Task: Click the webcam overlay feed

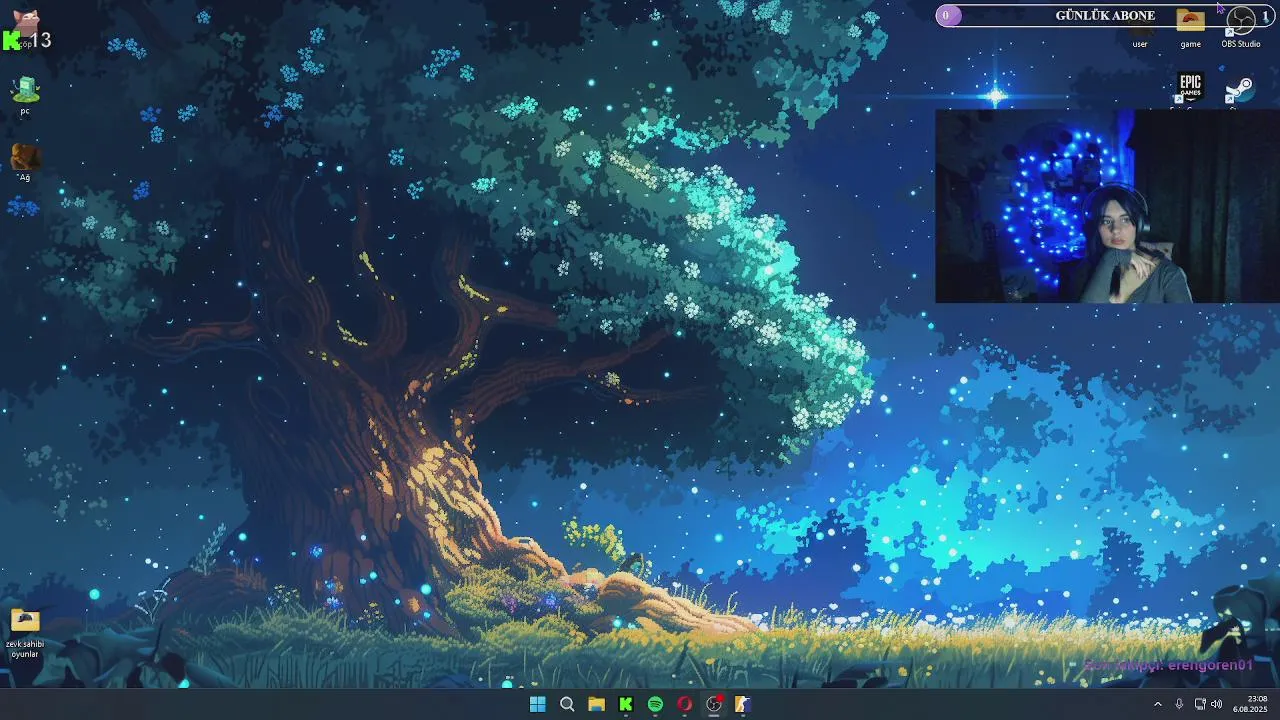Action: (1107, 205)
